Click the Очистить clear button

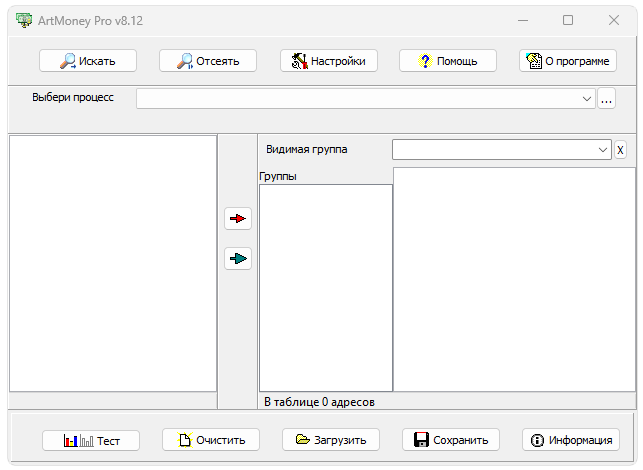[211, 440]
